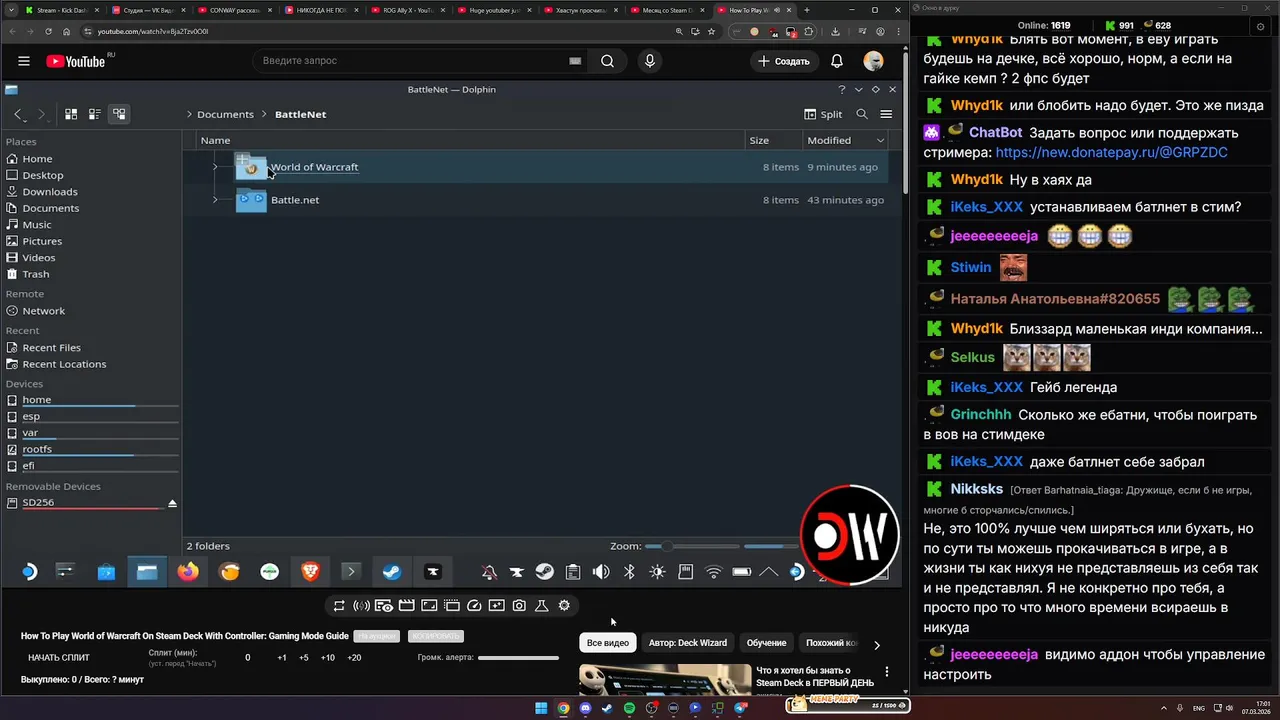The image size is (1280, 720).
Task: Eject the SD256 removable device
Action: 172,503
